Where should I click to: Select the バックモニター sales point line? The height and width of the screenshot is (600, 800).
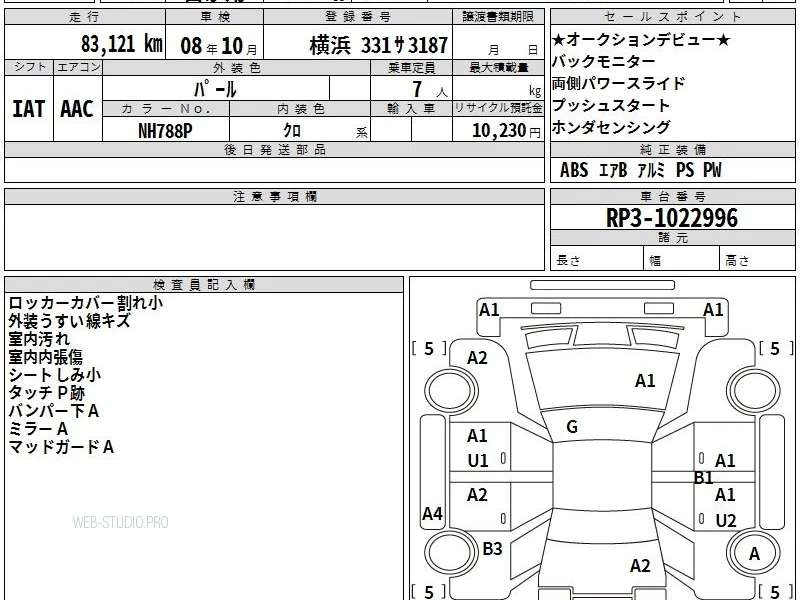(x=604, y=61)
